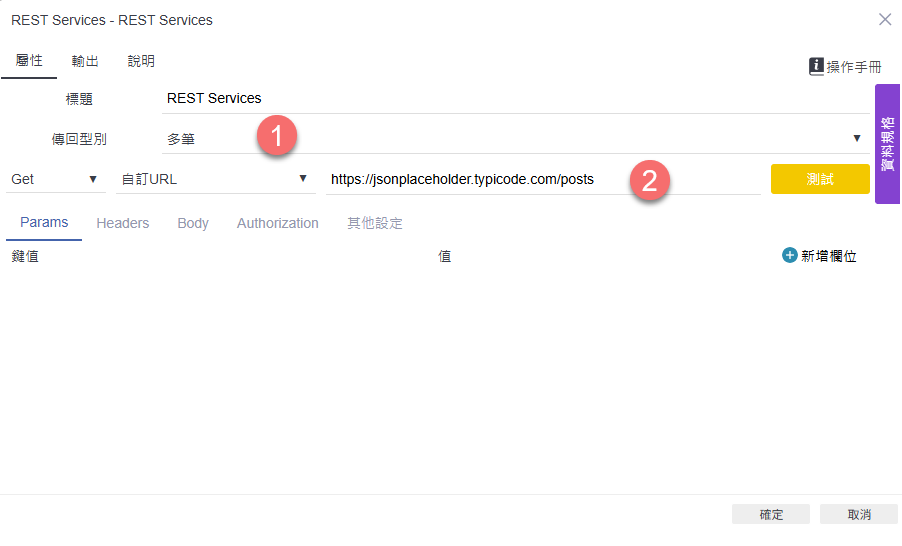Click the 取消 button

[859, 514]
